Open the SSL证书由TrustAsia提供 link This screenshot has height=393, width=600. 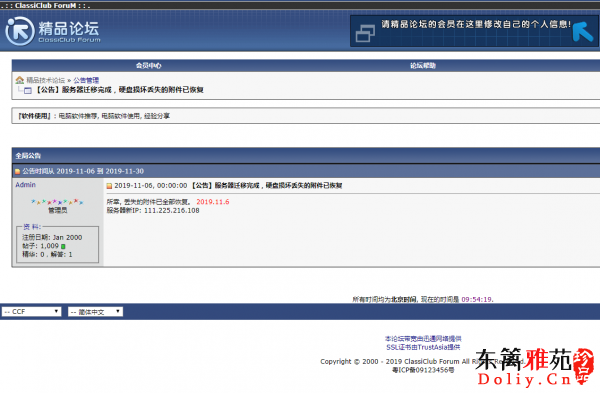[423, 347]
